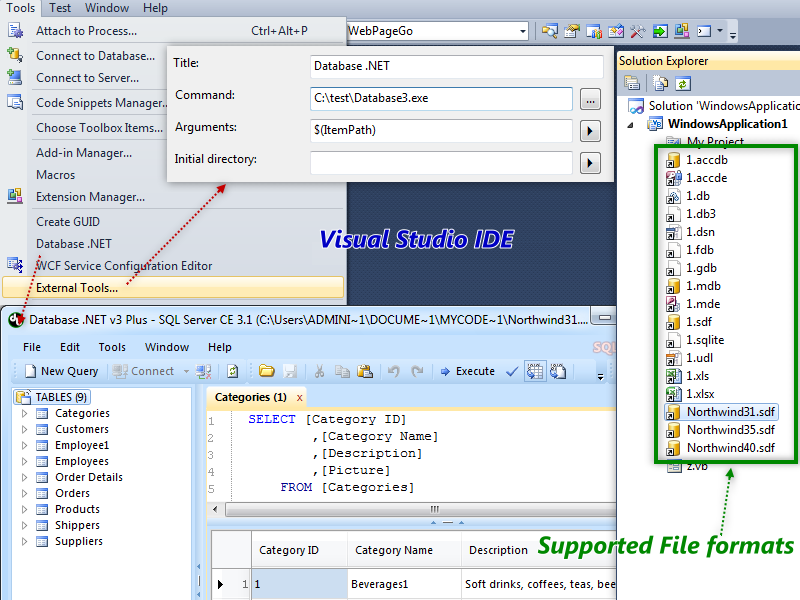The image size is (800, 600).
Task: Click the Attach to Process icon
Action: tap(15, 31)
